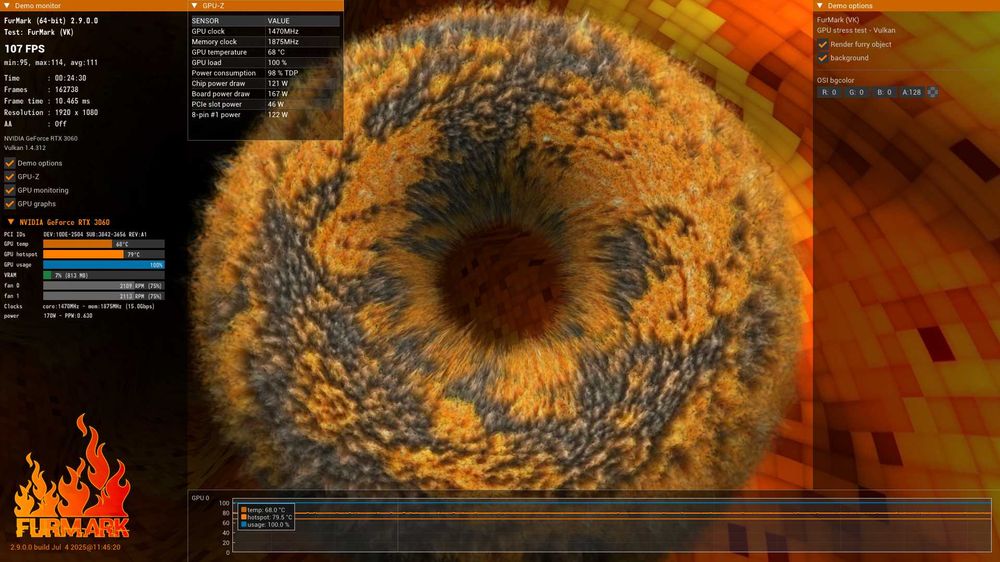
Task: Click the Time 00:24:30 line
Action: (x=45, y=78)
